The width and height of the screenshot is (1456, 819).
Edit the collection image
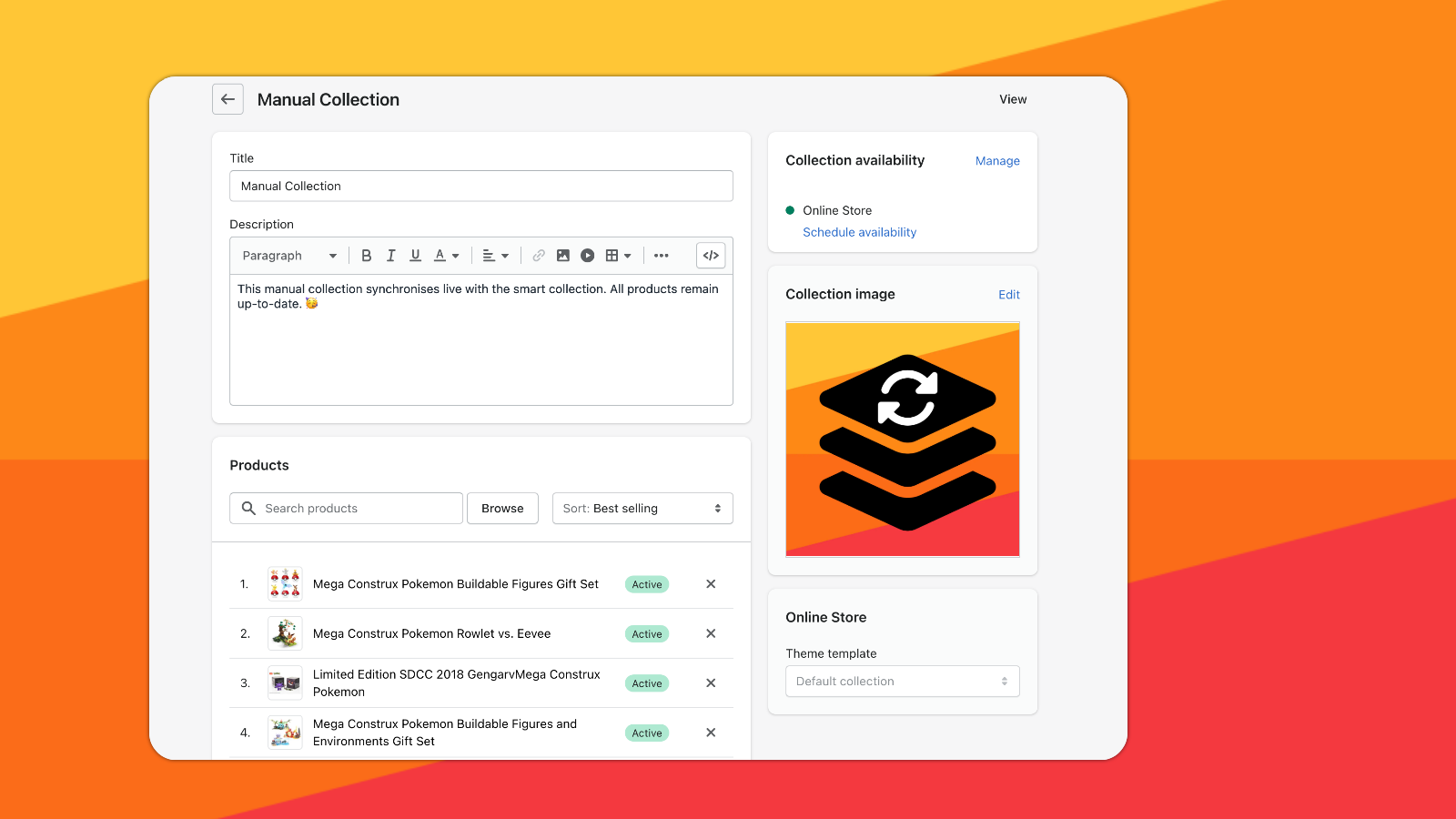(x=1009, y=295)
